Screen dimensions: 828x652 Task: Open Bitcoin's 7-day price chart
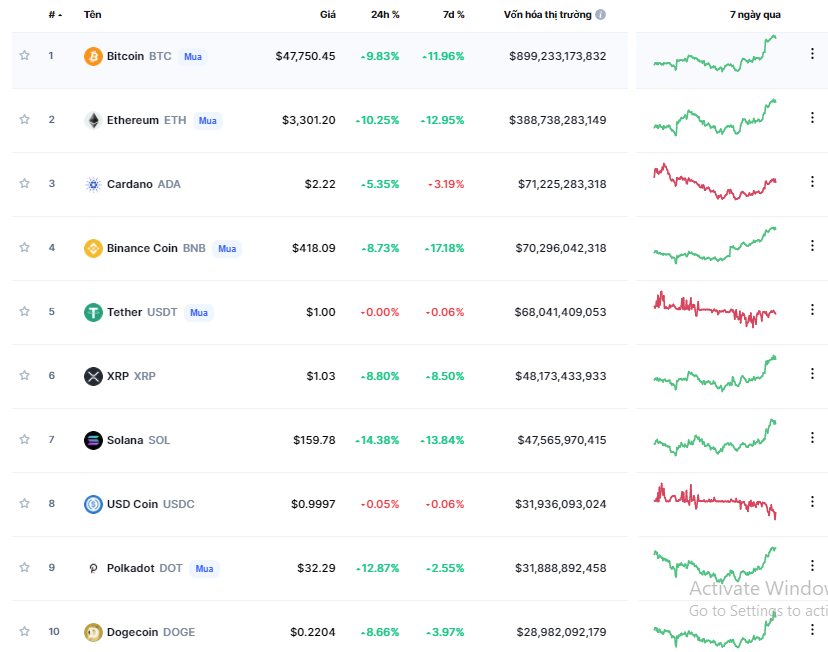715,53
